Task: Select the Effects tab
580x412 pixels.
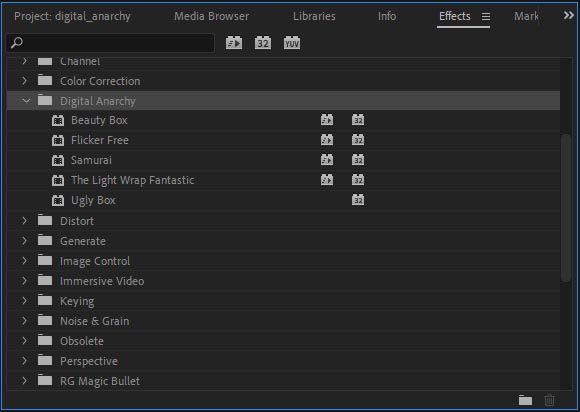Action: click(455, 16)
